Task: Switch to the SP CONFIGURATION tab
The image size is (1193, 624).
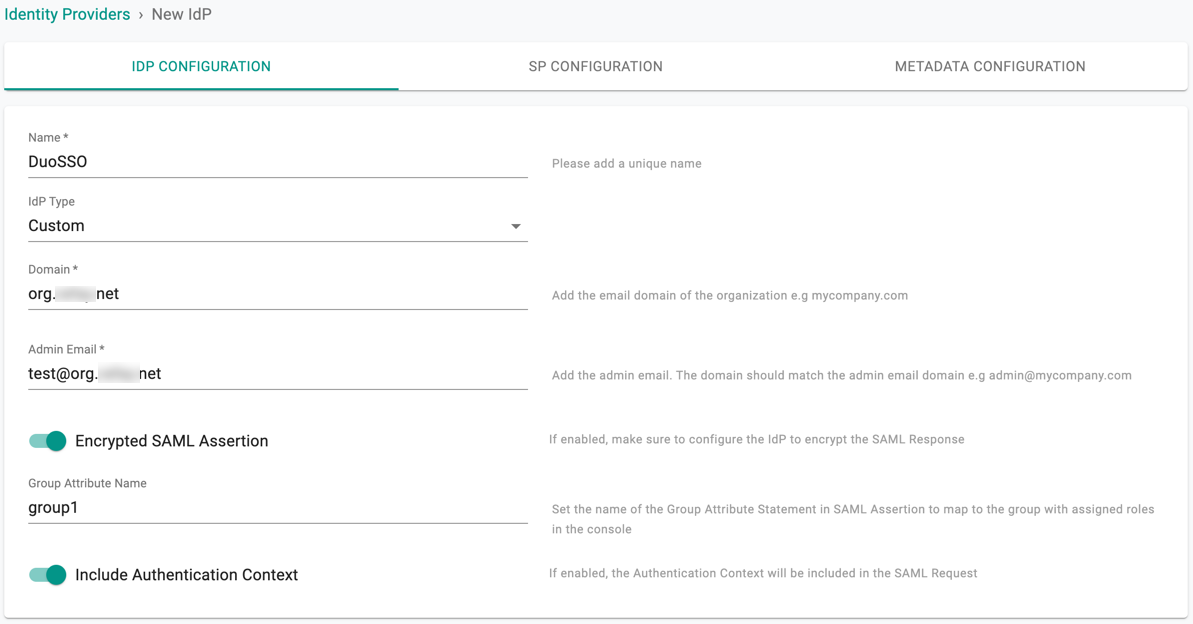Action: click(x=596, y=66)
